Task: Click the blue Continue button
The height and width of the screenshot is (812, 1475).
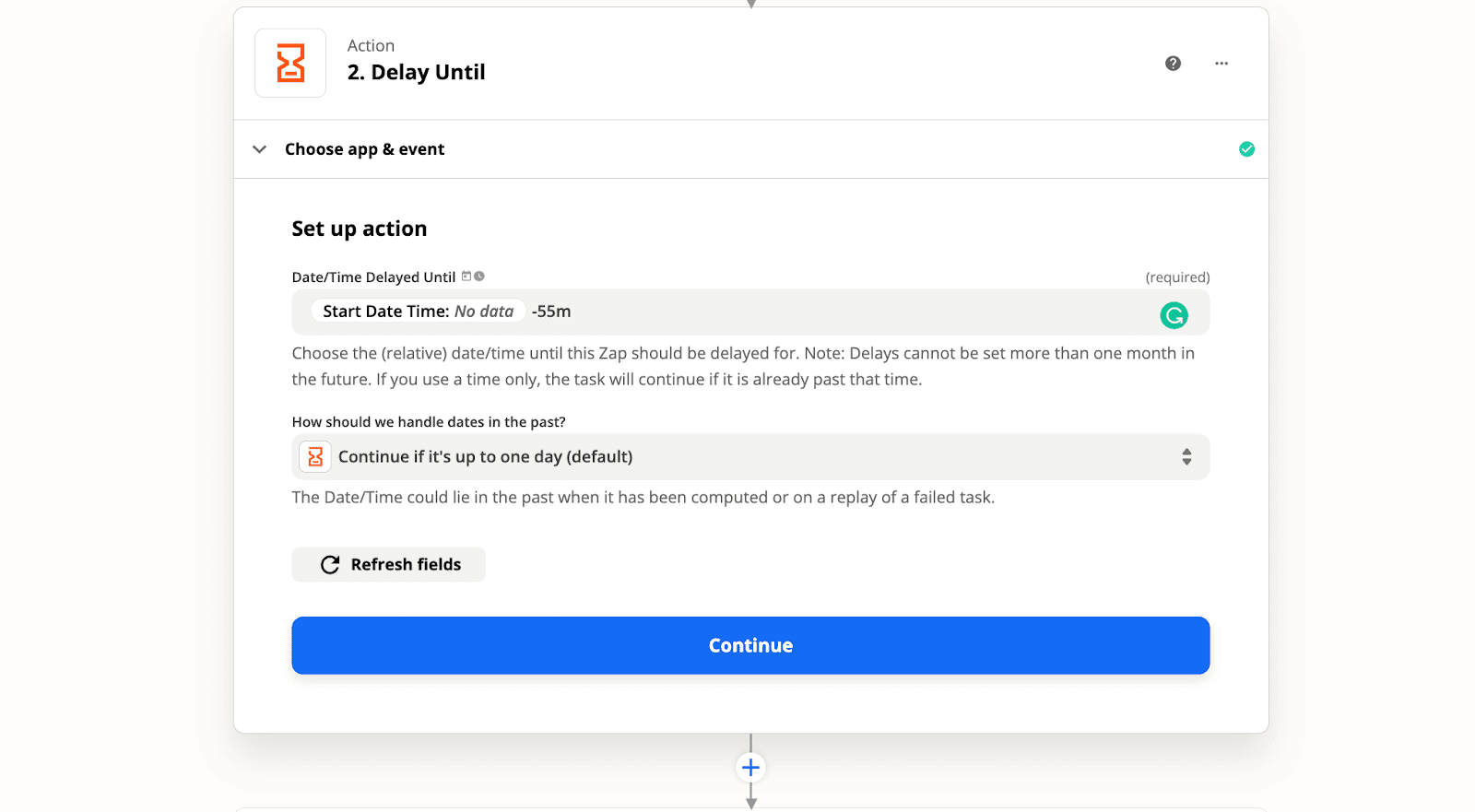Action: click(750, 645)
